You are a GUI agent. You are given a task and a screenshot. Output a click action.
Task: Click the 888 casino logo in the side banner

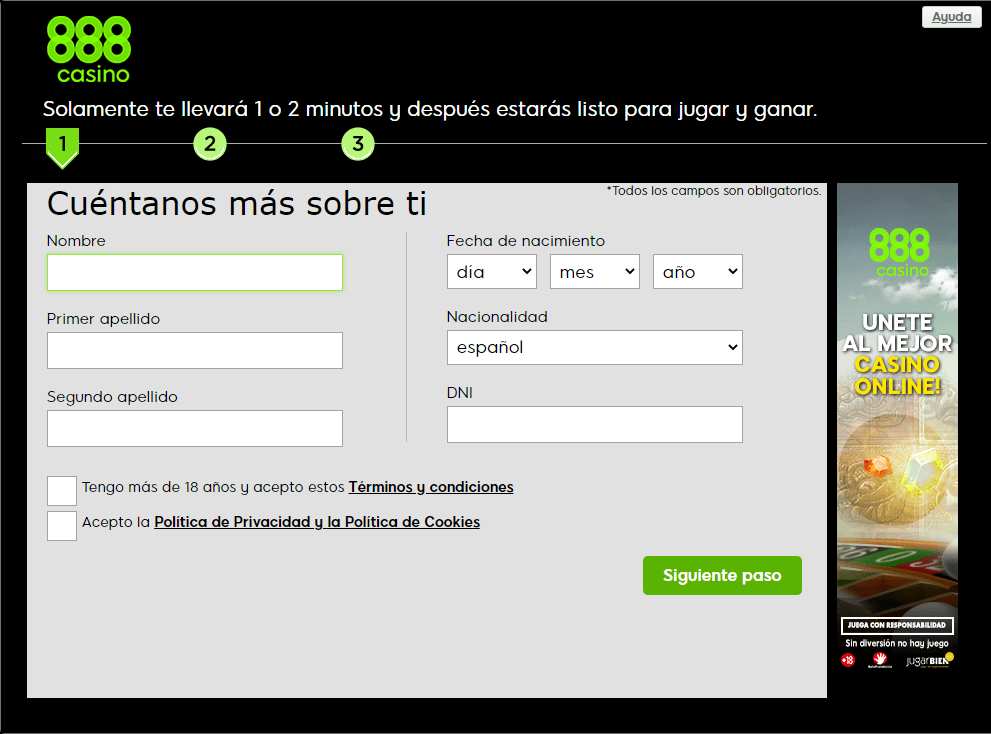(900, 253)
